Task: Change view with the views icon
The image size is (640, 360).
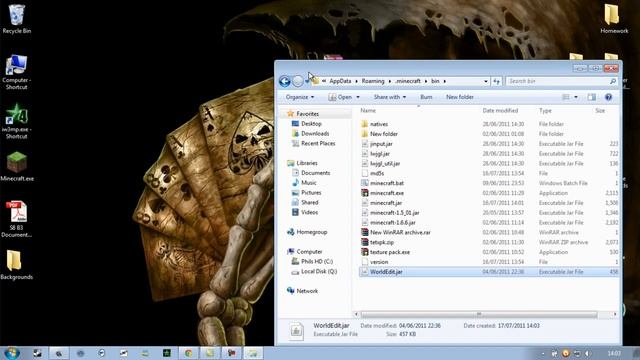Action: pos(566,97)
